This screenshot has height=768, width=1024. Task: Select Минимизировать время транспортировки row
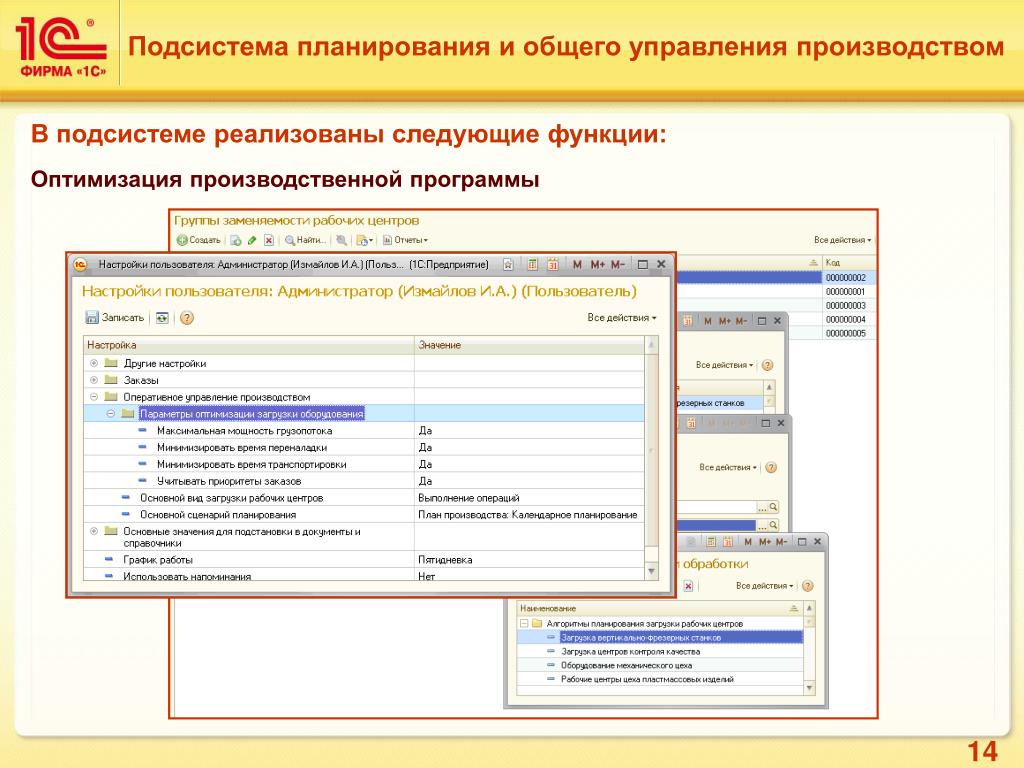[364, 464]
